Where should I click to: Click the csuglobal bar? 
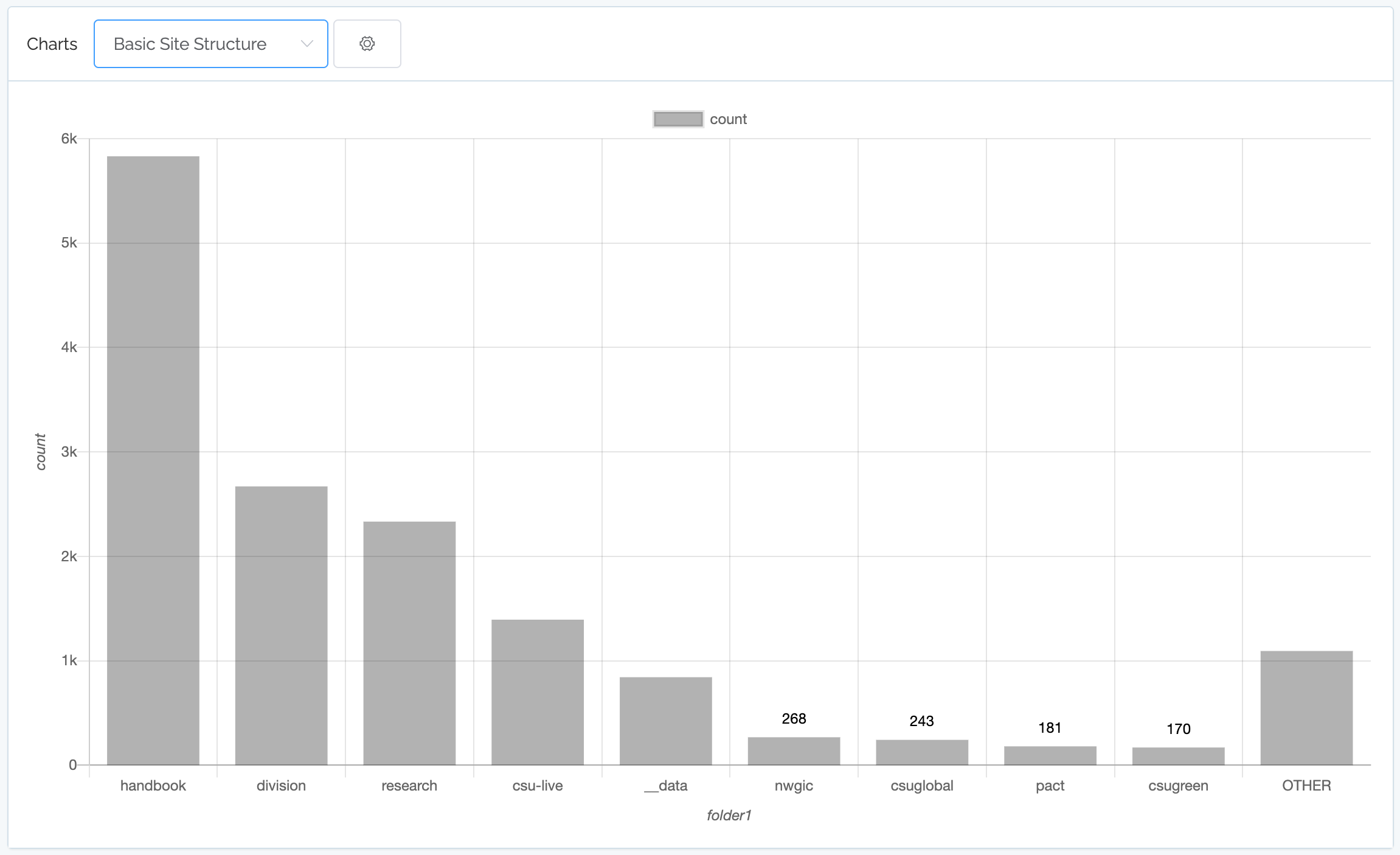[x=922, y=752]
